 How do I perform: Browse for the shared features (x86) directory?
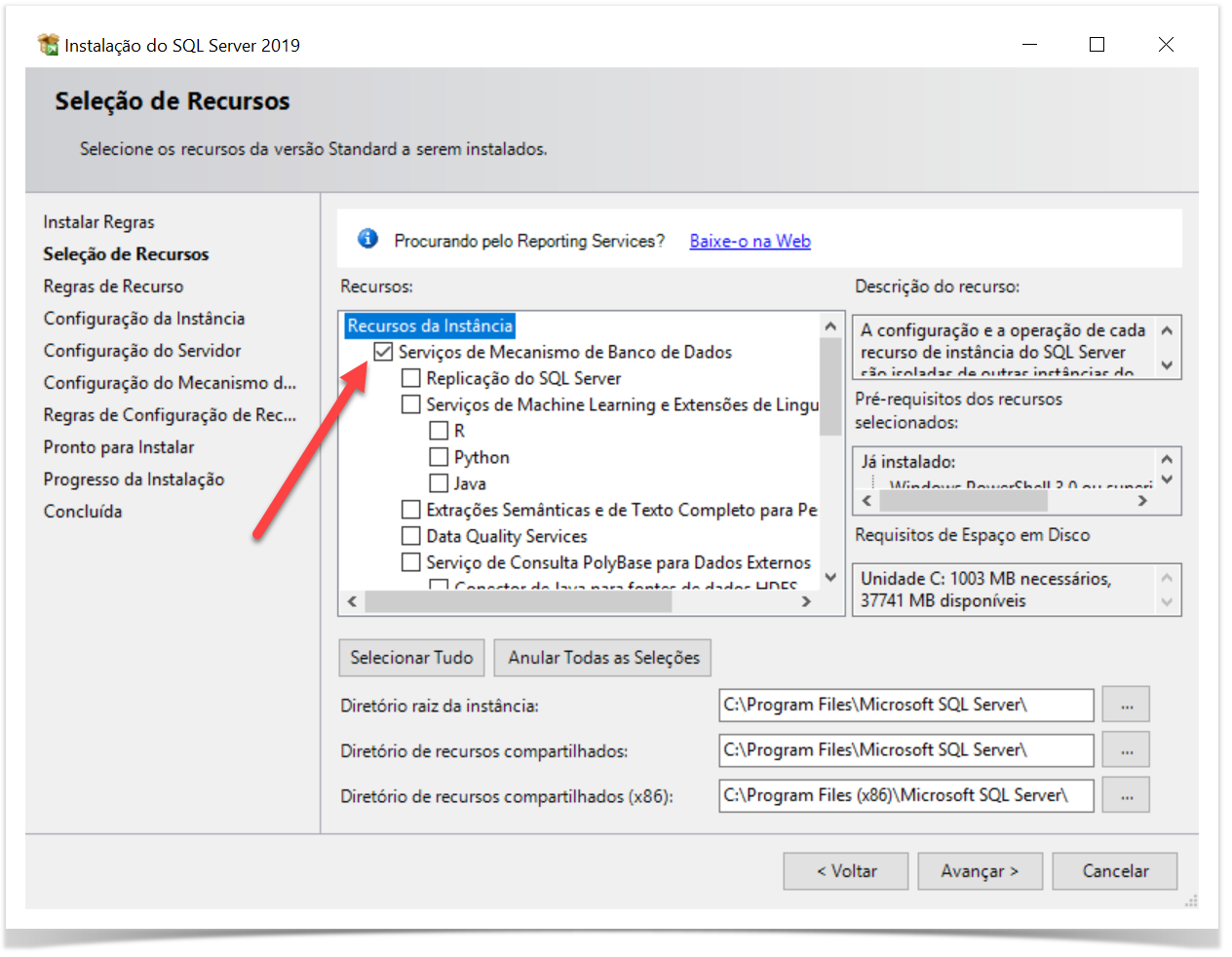point(1126,795)
